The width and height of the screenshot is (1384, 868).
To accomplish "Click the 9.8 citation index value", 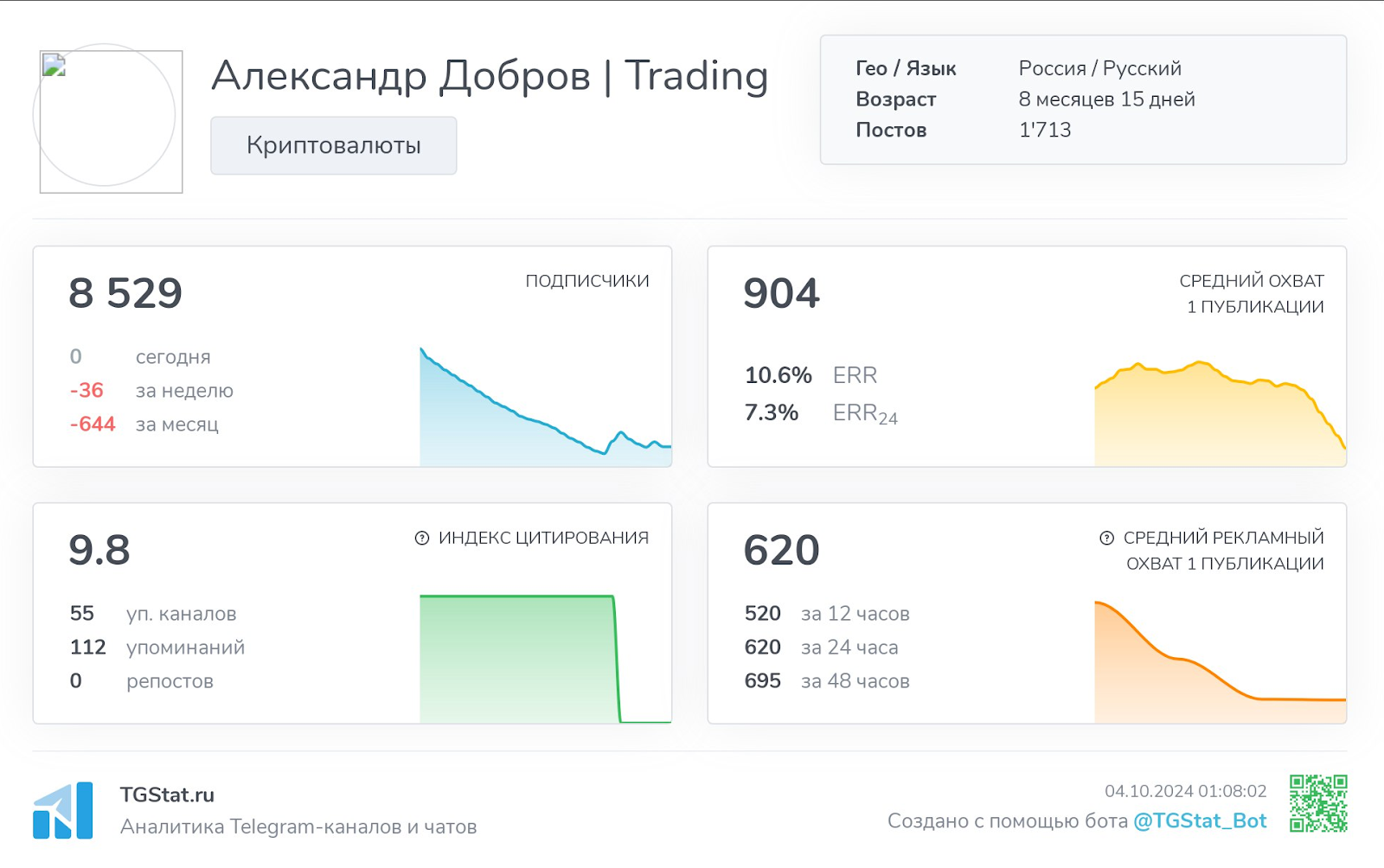I will (x=99, y=550).
